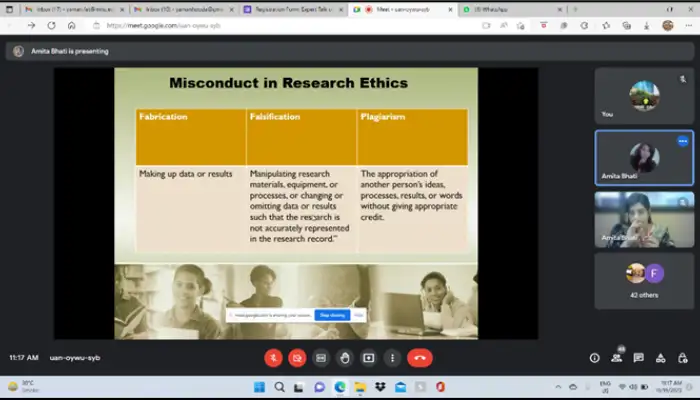Viewport: 700px width, 400px height.
Task: Click the Present now screen icon
Action: (369, 357)
